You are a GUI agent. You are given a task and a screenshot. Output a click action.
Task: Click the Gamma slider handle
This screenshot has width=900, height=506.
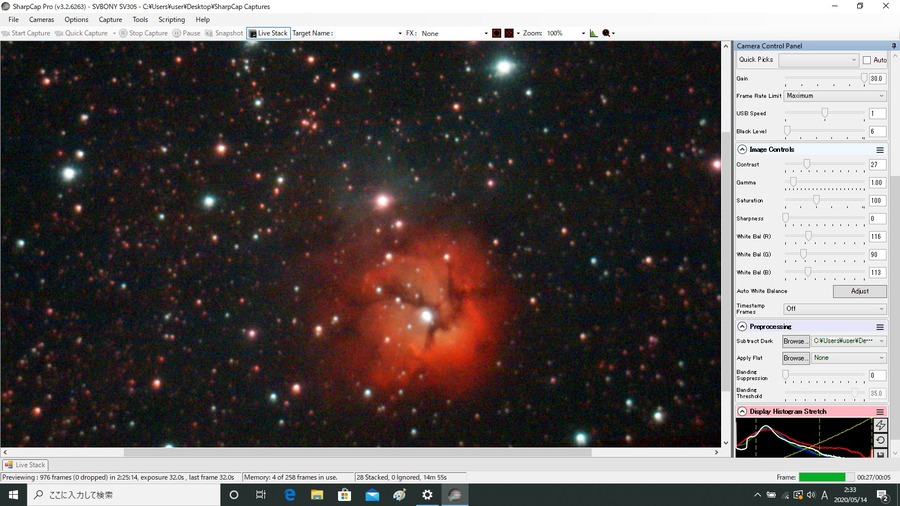point(793,182)
